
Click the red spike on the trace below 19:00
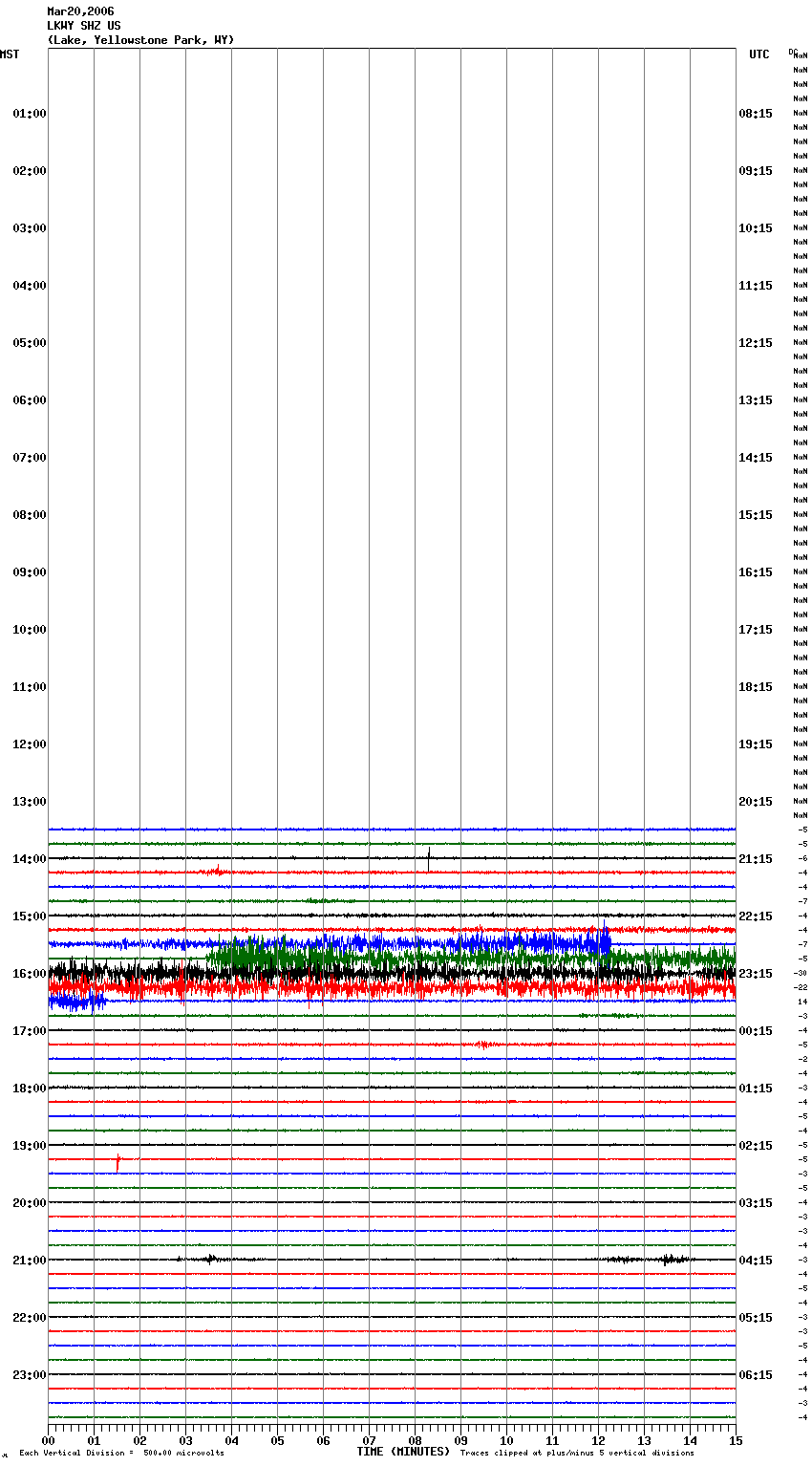(x=118, y=1163)
